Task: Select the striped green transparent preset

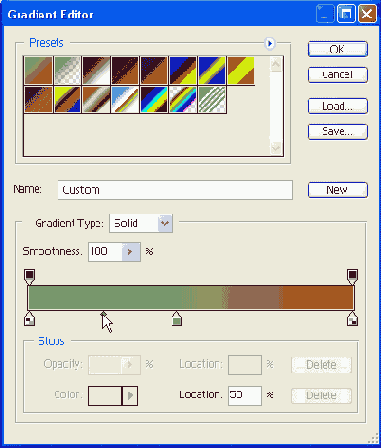Action: (212, 99)
